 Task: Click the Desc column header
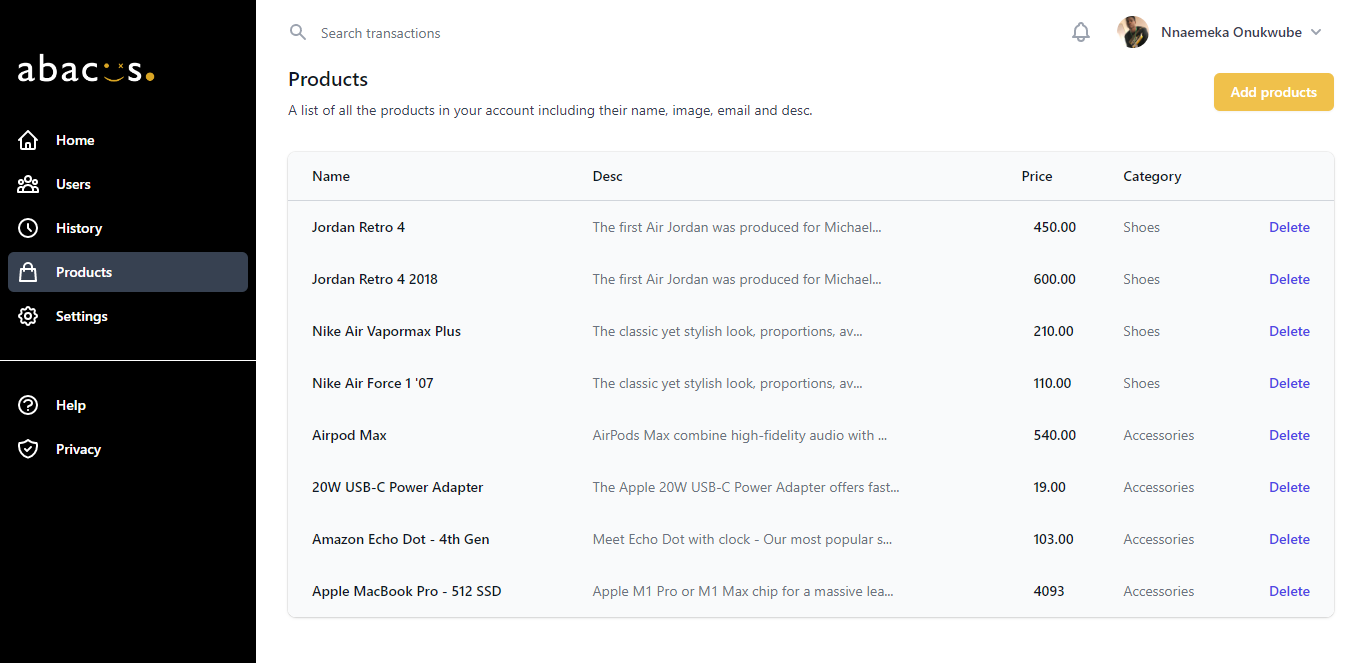pos(608,176)
